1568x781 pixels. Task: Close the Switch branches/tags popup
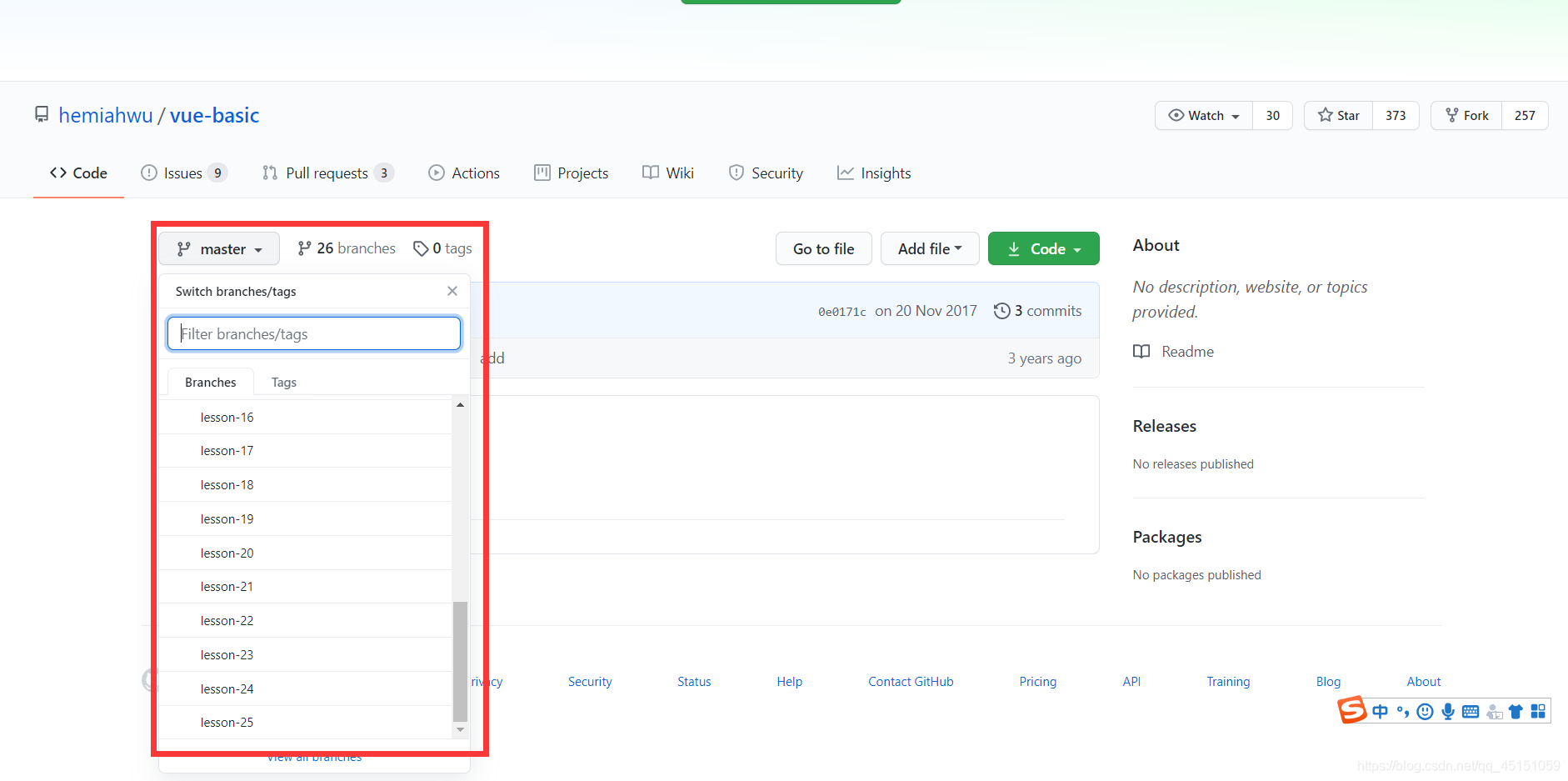click(x=452, y=291)
